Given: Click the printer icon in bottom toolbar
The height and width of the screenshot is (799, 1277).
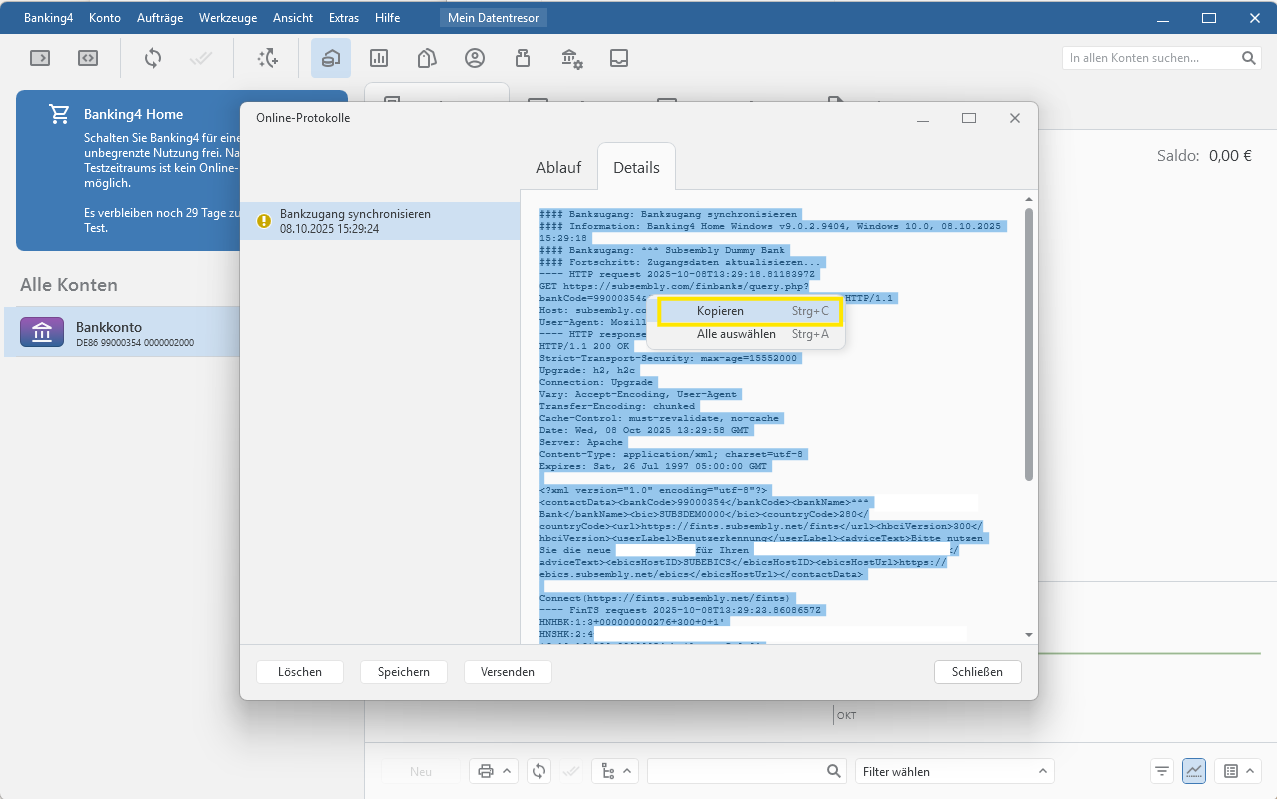Looking at the screenshot, I should click(486, 771).
